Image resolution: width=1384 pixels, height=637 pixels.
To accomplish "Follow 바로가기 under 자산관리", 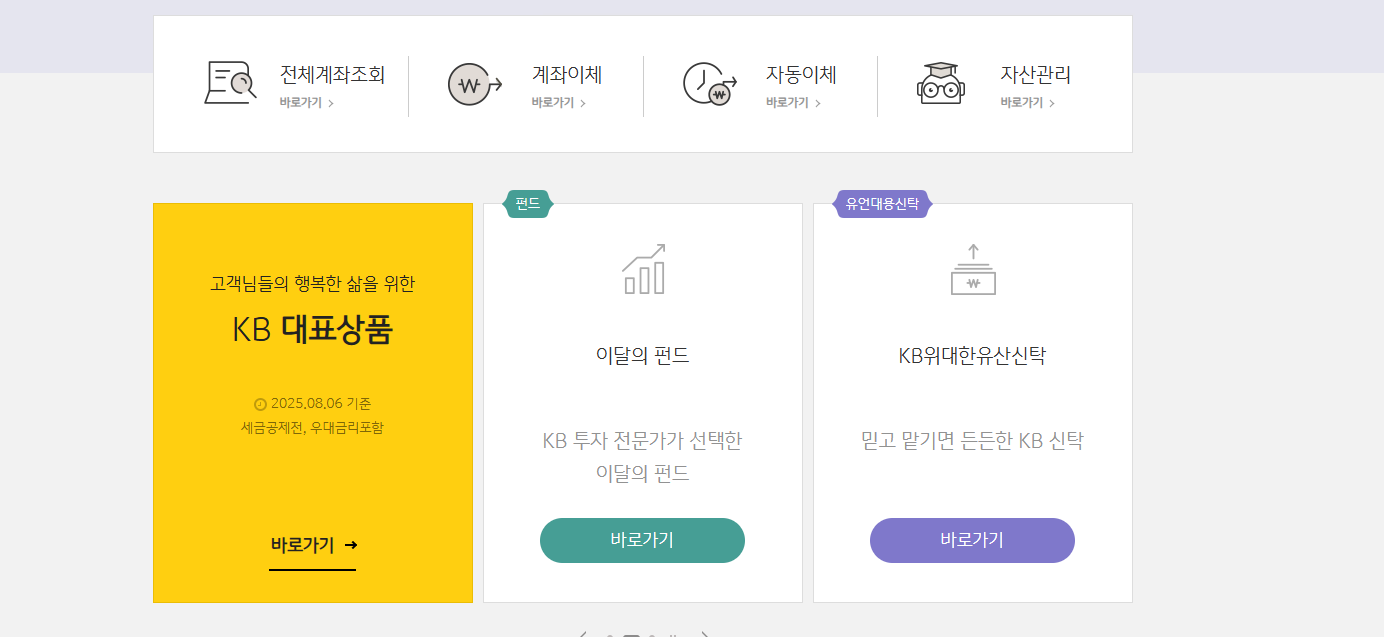I will [x=1027, y=102].
